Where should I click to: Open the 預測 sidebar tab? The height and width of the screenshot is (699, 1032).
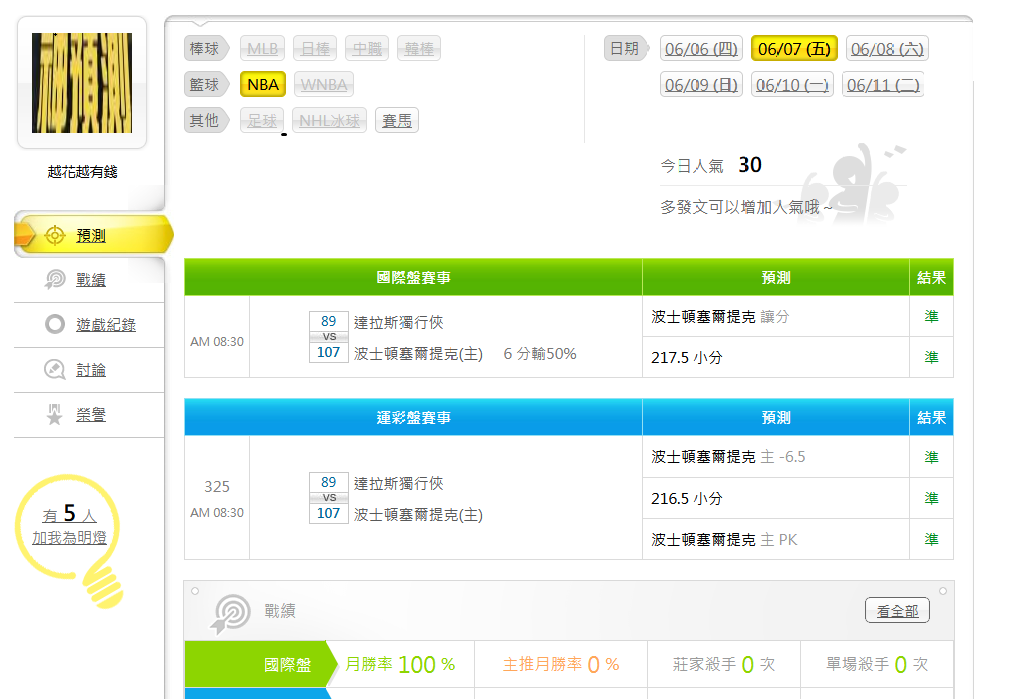(x=91, y=236)
